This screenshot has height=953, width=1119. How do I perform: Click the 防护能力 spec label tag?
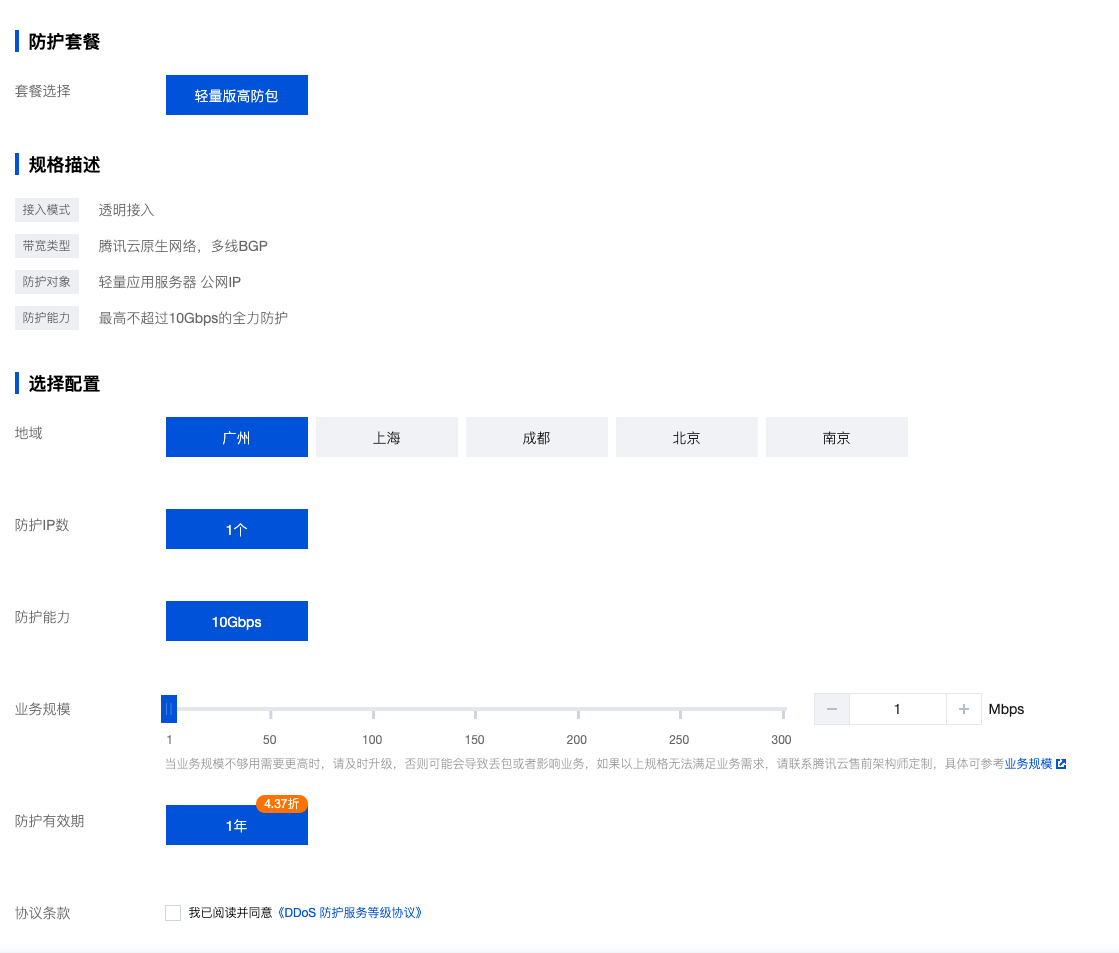tap(46, 318)
